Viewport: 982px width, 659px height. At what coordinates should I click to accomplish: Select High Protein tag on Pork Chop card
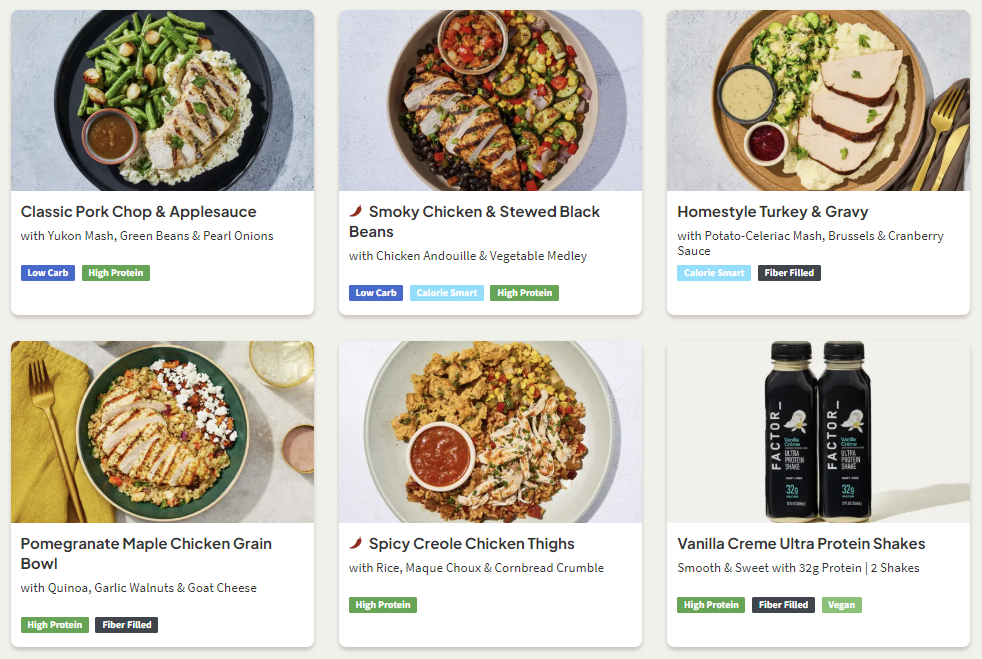[115, 273]
